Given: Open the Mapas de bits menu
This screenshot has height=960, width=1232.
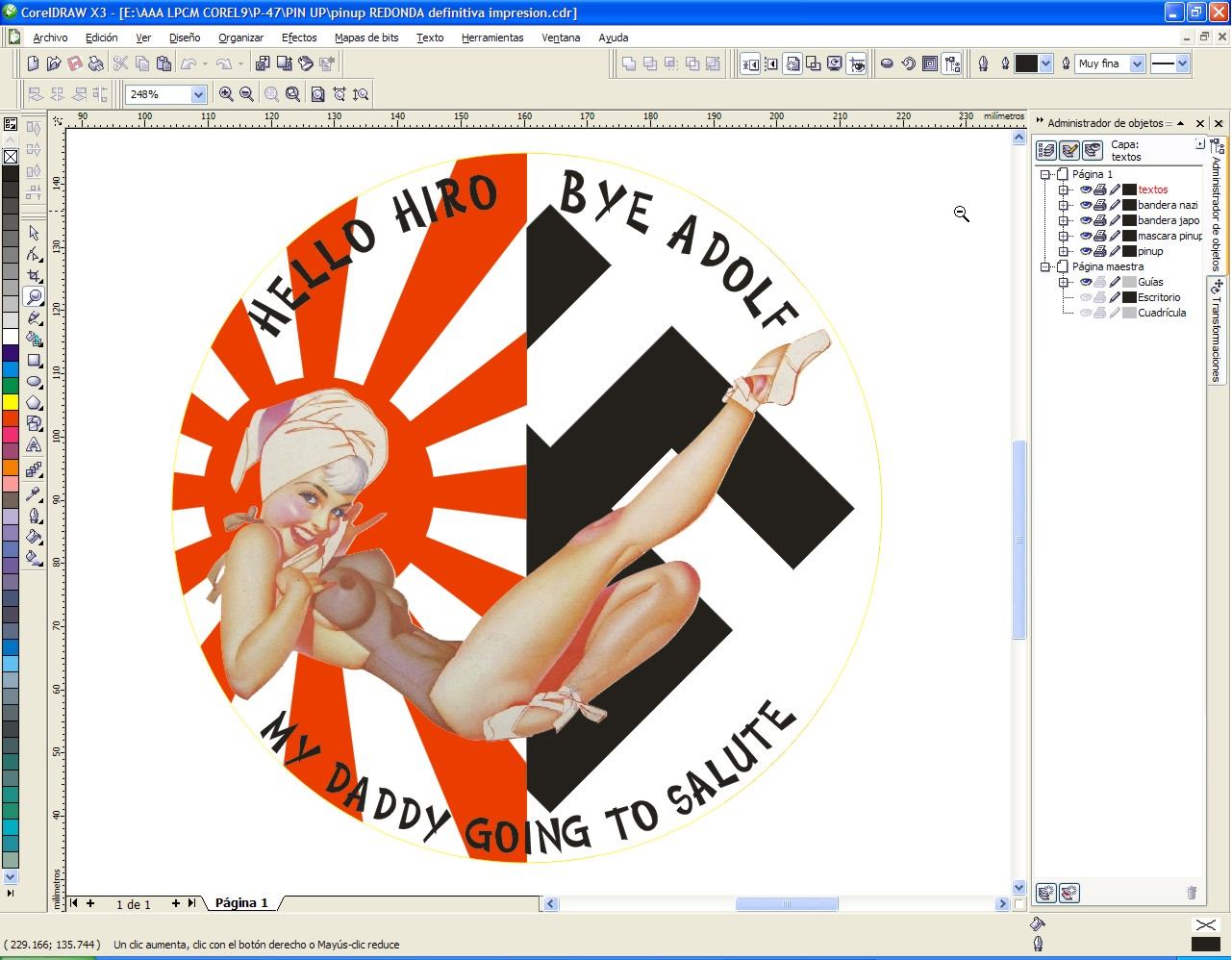Looking at the screenshot, I should click(366, 38).
